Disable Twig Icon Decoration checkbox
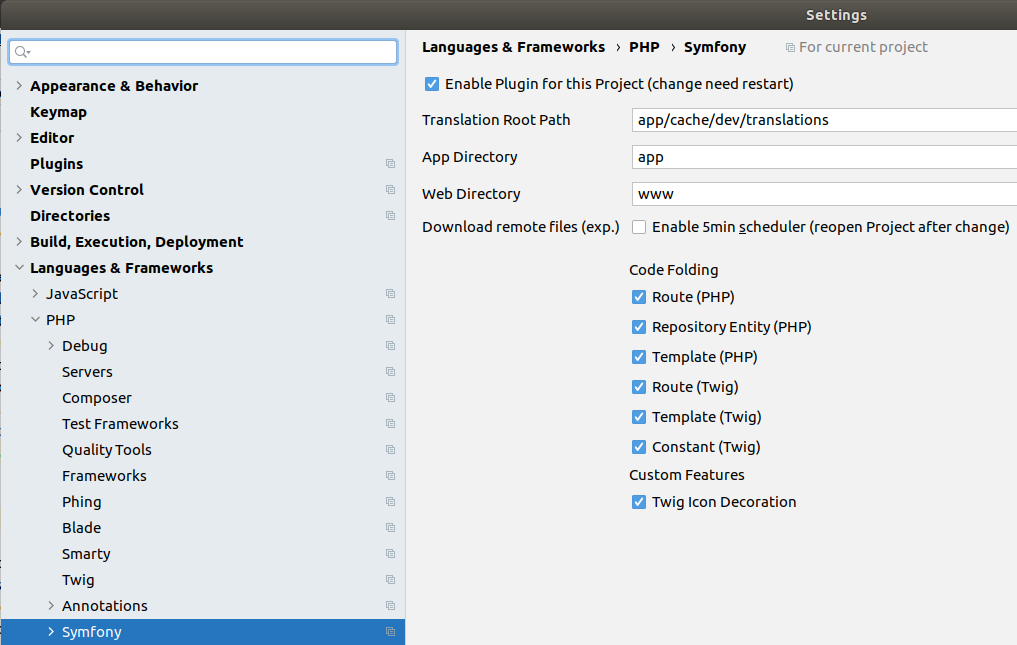The height and width of the screenshot is (645, 1017). pos(639,502)
